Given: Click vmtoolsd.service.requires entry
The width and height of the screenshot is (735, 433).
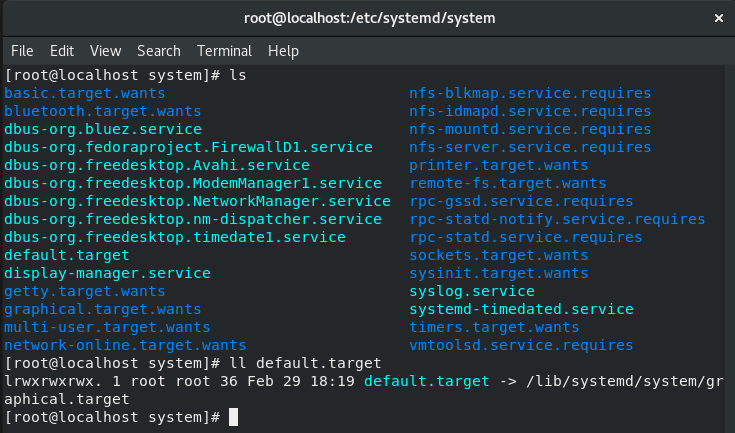Looking at the screenshot, I should (x=521, y=345).
